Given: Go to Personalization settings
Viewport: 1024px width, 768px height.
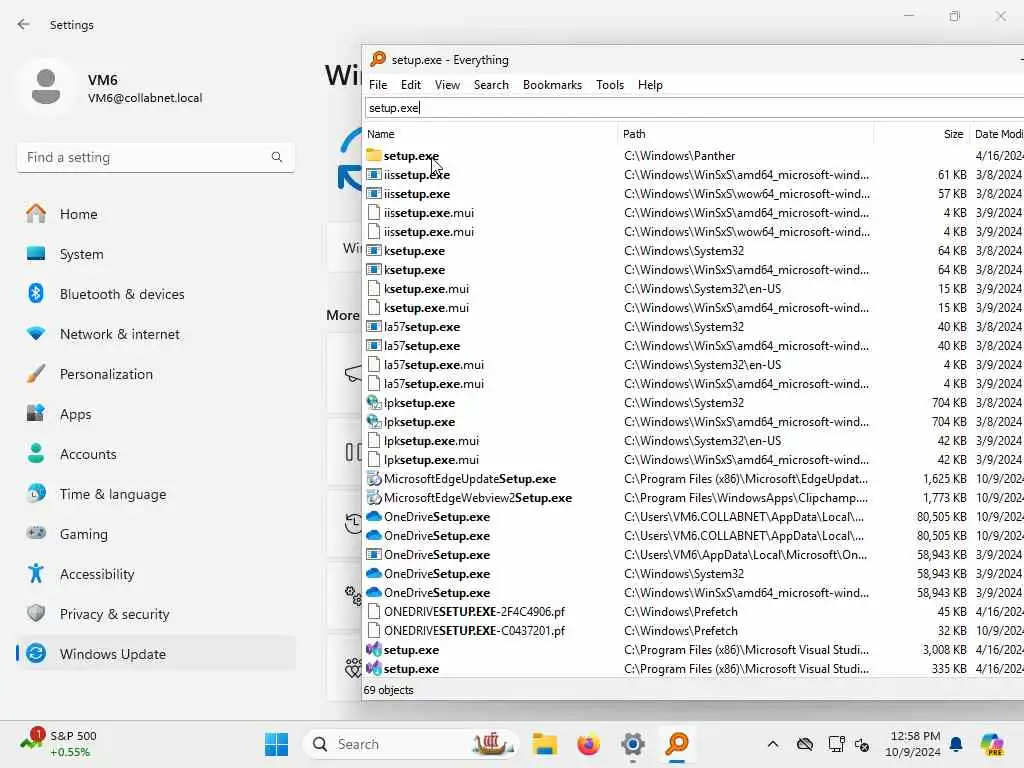Looking at the screenshot, I should point(155,374).
